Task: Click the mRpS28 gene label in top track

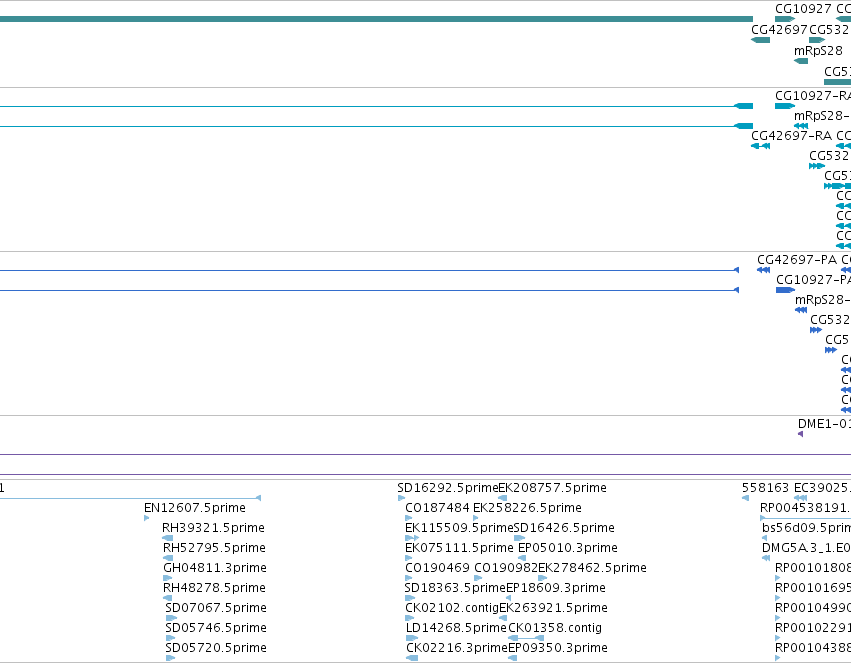Action: (818, 51)
